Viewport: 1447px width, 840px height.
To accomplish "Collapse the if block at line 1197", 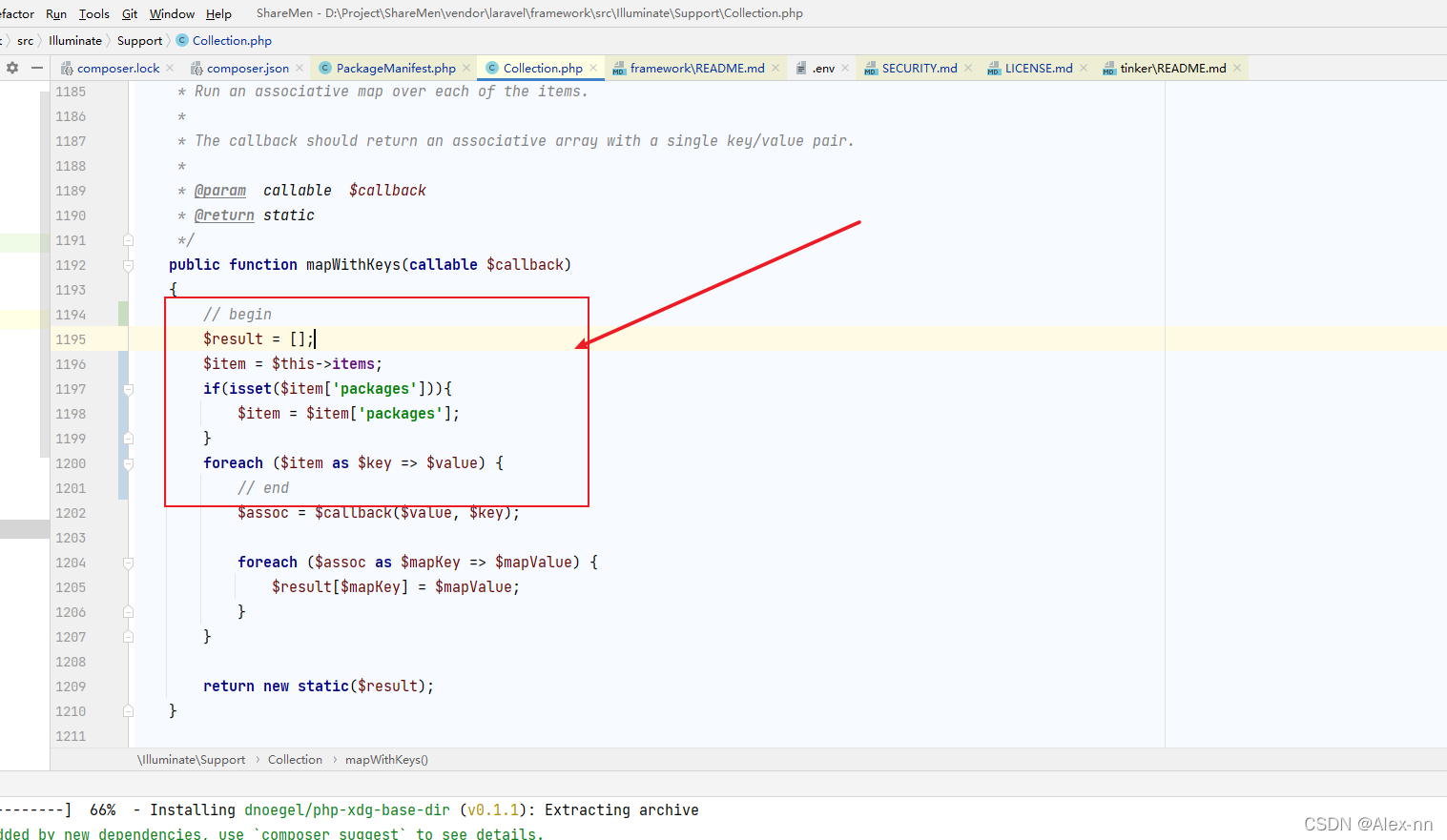I will [128, 389].
